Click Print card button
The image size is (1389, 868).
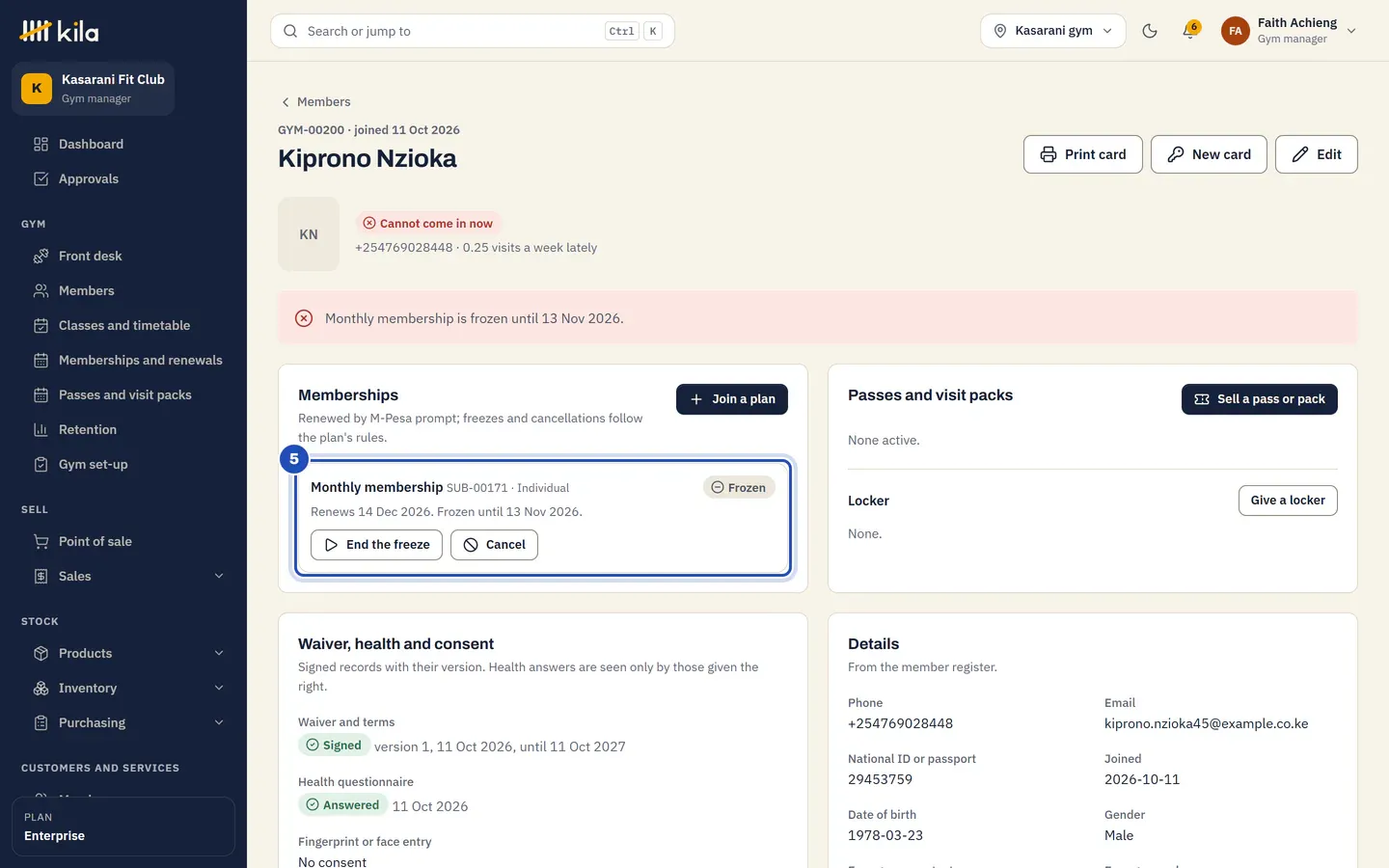[1083, 154]
